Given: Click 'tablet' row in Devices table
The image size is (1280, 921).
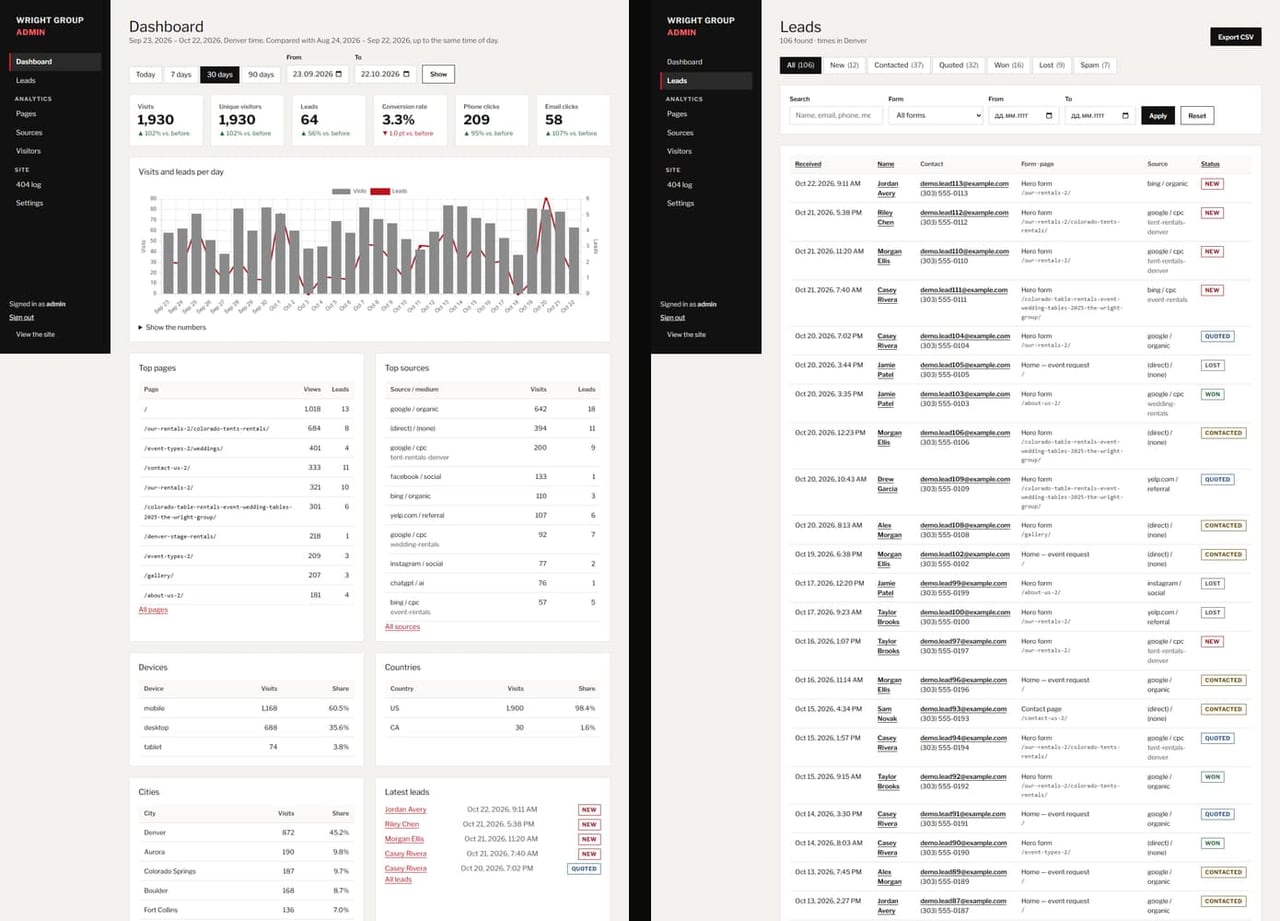Looking at the screenshot, I should point(247,747).
